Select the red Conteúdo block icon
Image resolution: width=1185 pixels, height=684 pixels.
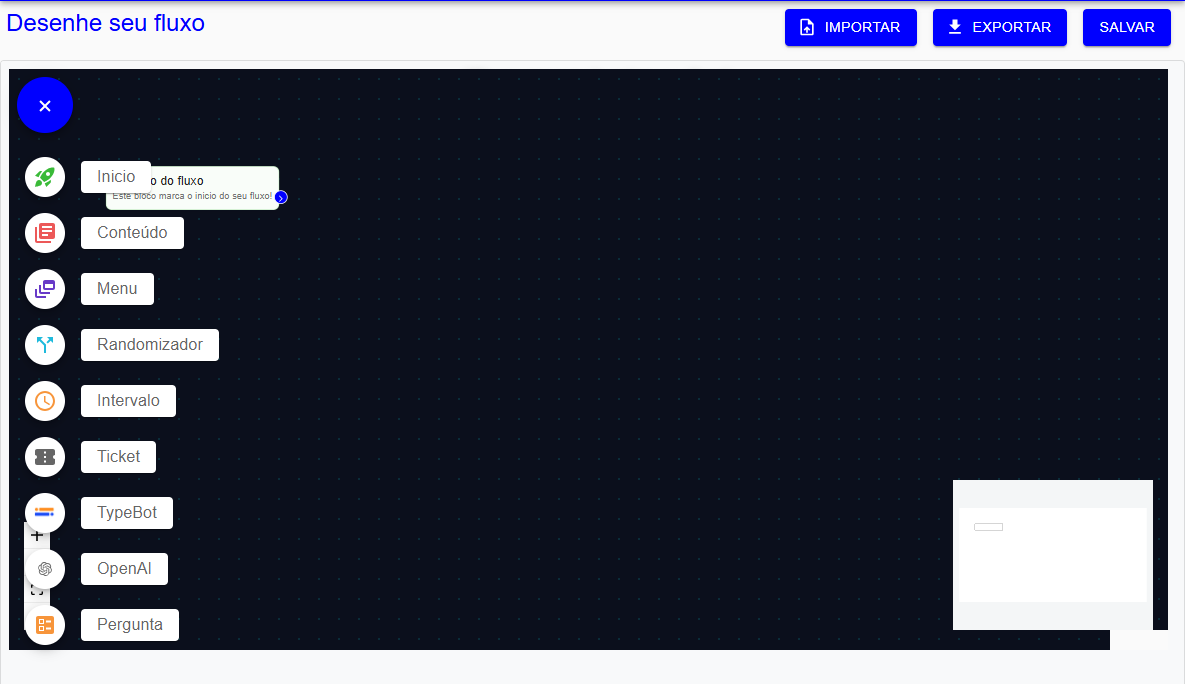pyautogui.click(x=45, y=233)
